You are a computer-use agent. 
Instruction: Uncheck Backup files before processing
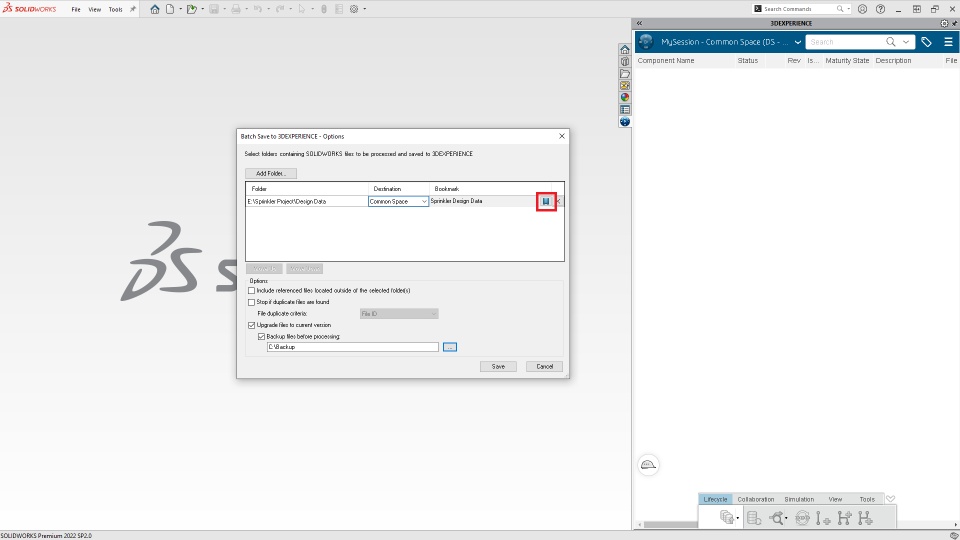pos(261,337)
